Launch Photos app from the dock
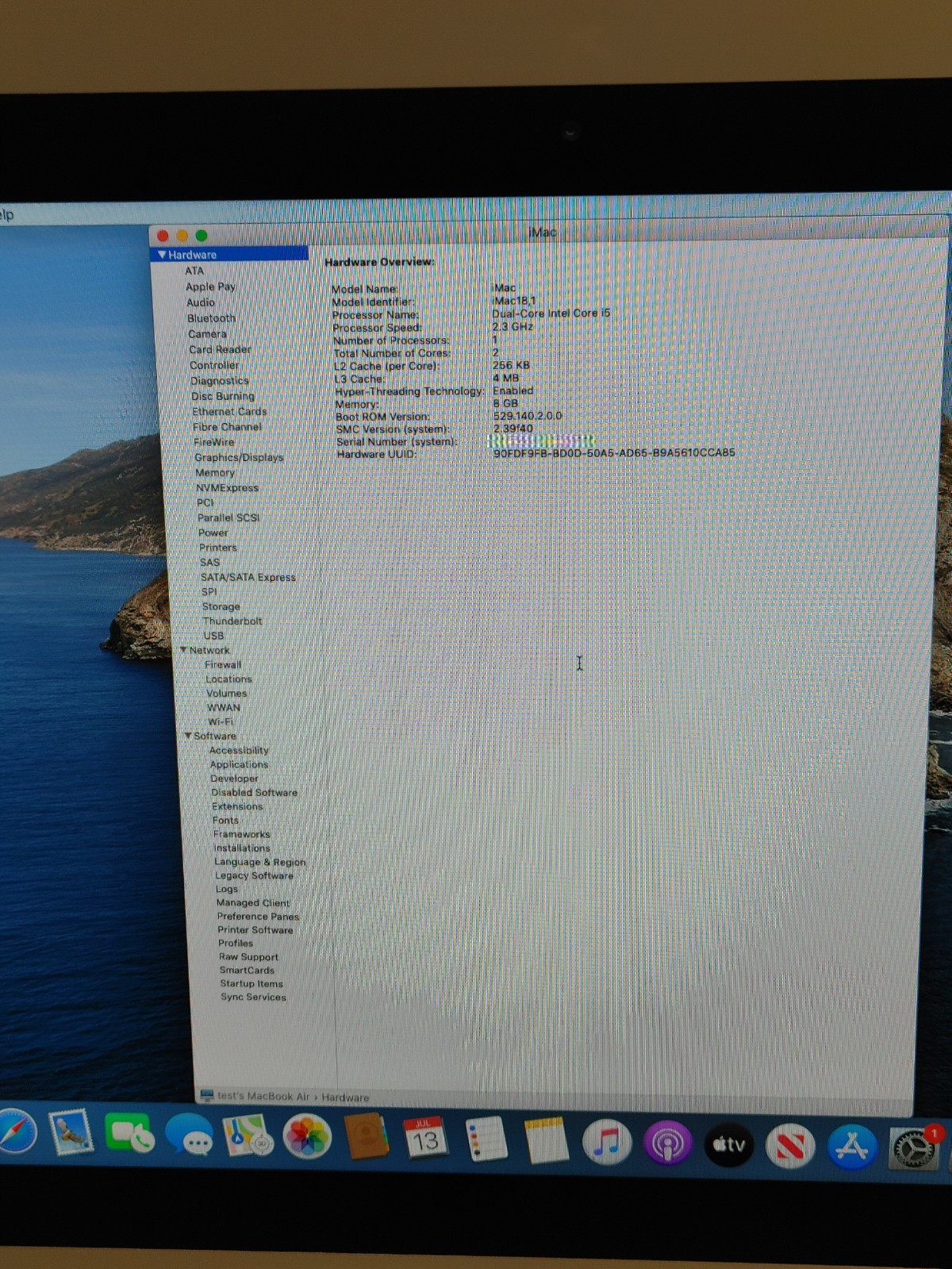 tap(307, 1136)
